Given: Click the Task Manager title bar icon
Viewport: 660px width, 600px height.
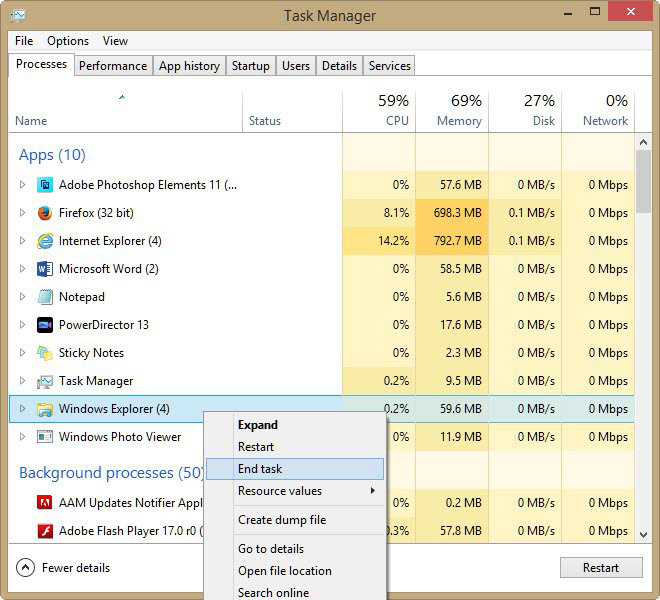Looking at the screenshot, I should (x=18, y=16).
